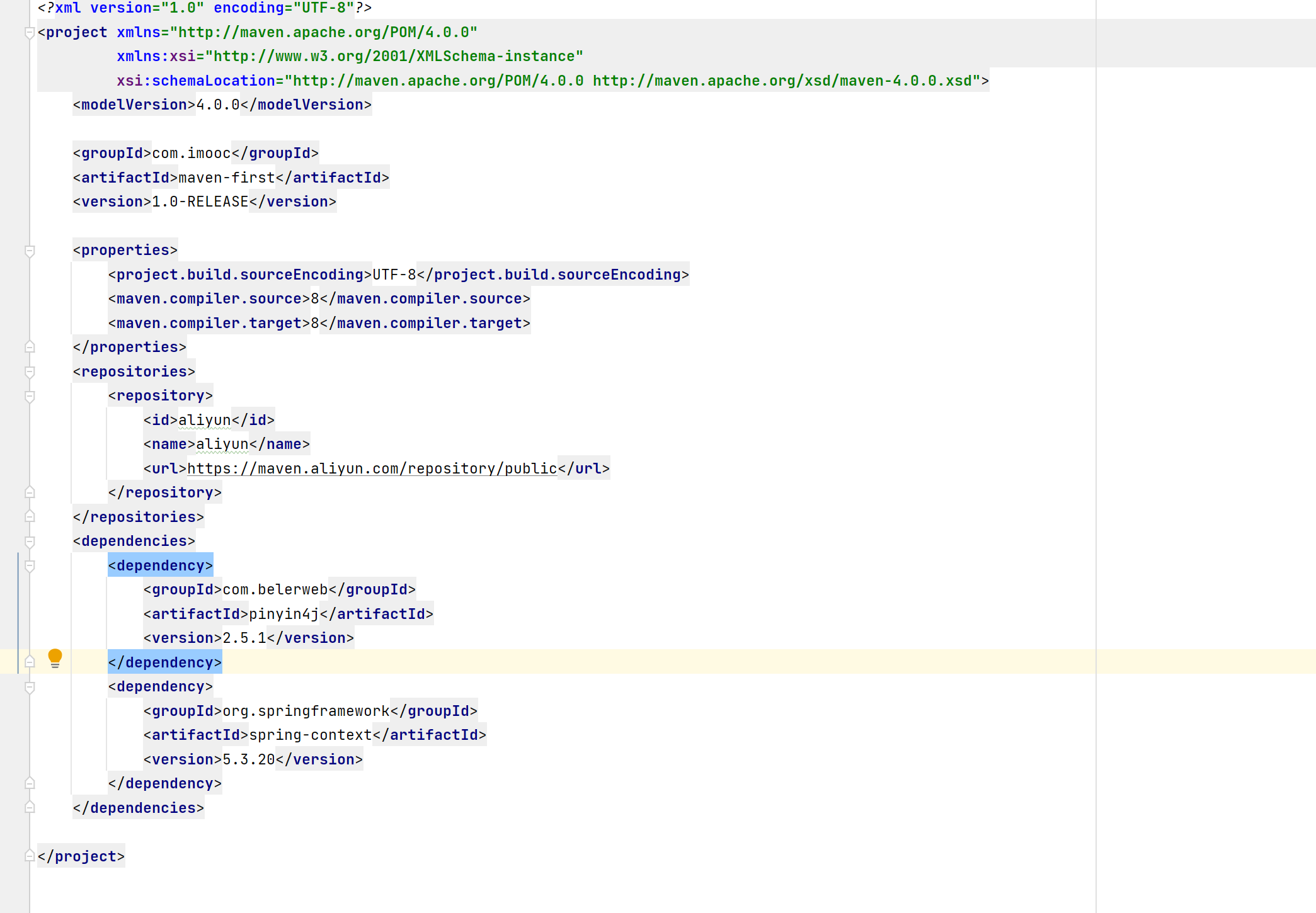
Task: Place cursor in spring-context artifactId text
Action: 310,735
